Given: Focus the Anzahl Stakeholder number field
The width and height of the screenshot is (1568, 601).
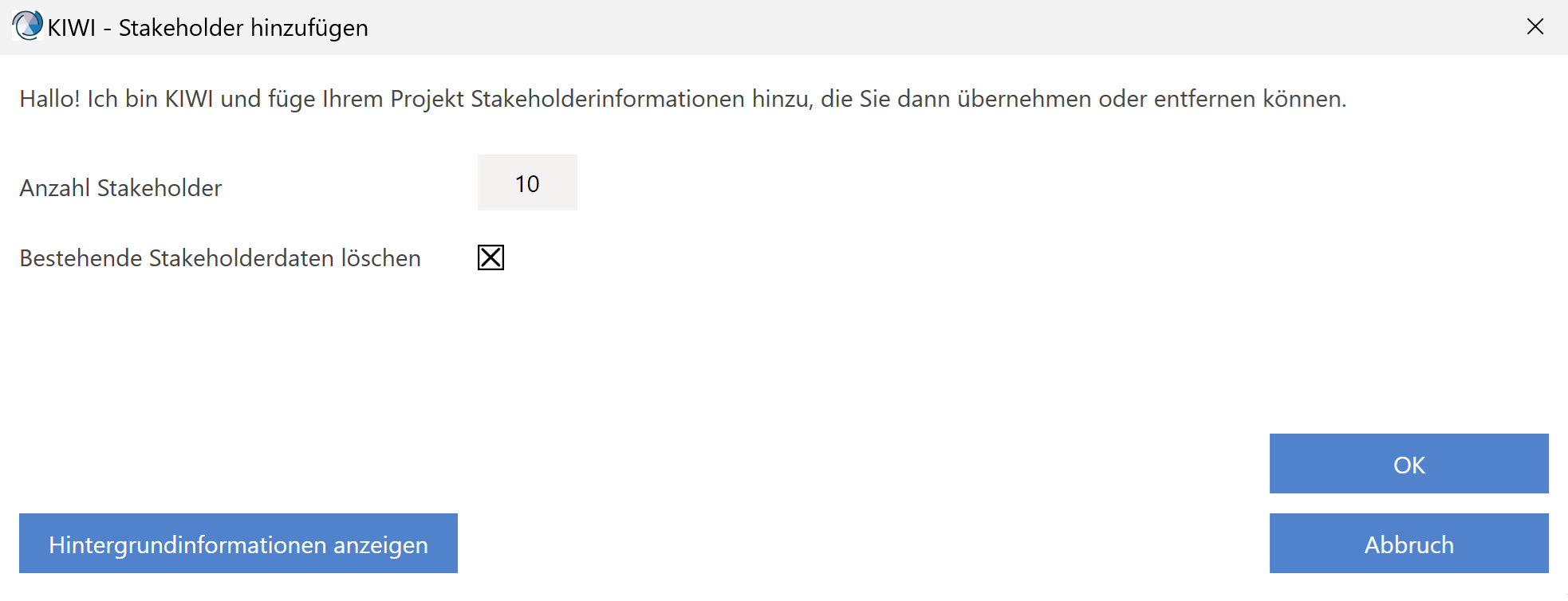Looking at the screenshot, I should pyautogui.click(x=527, y=183).
